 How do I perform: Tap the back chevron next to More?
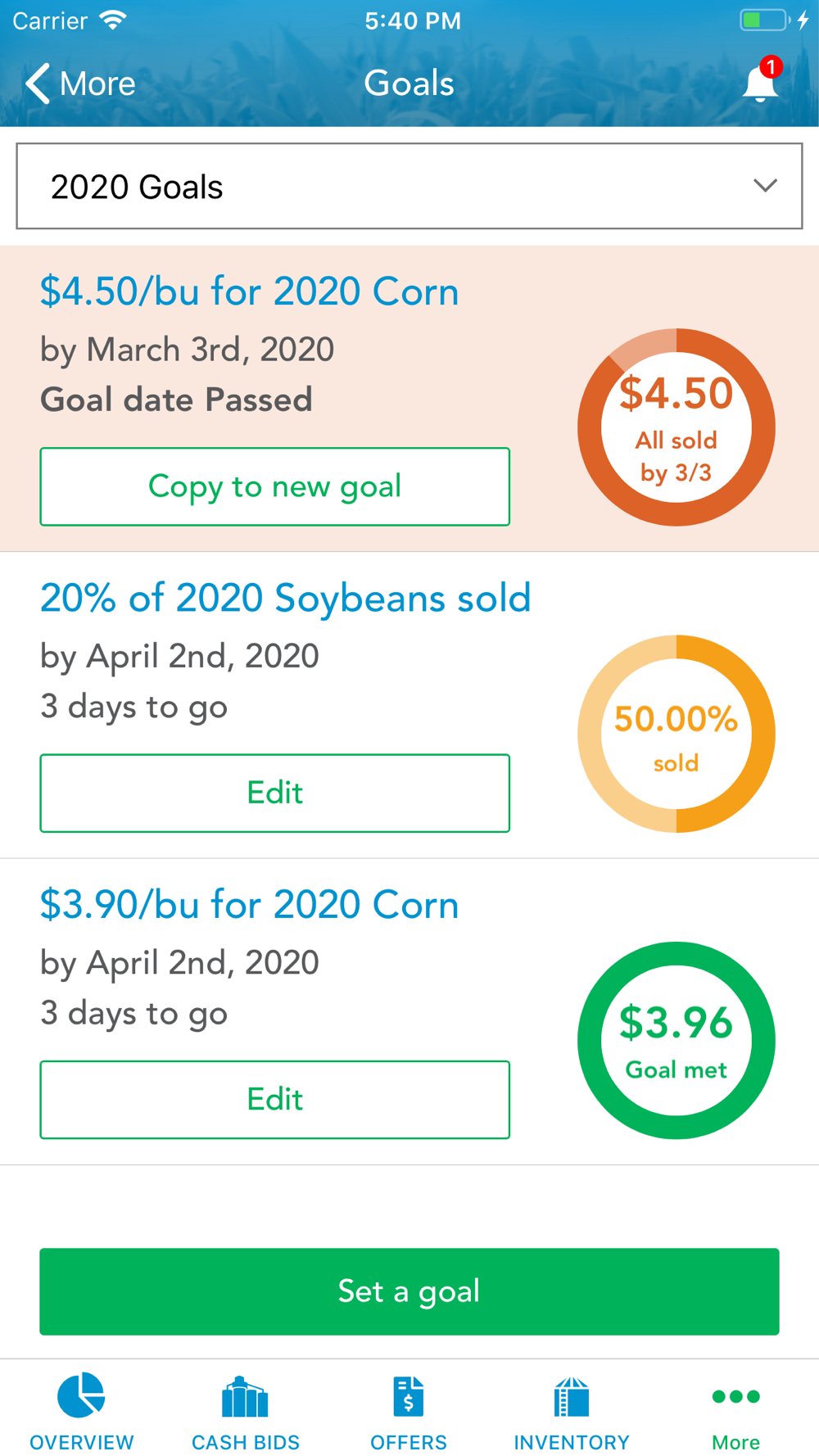pyautogui.click(x=38, y=84)
